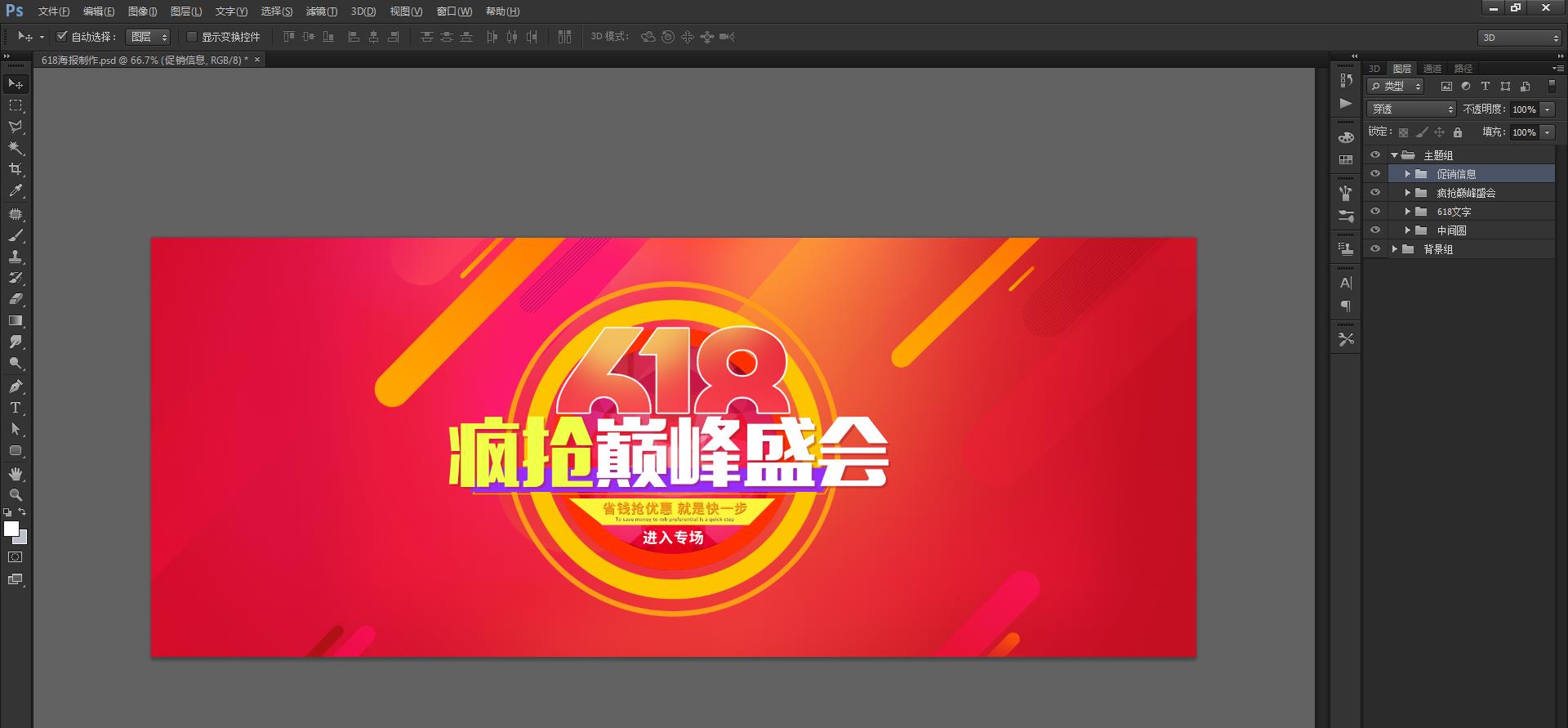The width and height of the screenshot is (1568, 728).
Task: Select the Dodge tool
Action: (16, 363)
